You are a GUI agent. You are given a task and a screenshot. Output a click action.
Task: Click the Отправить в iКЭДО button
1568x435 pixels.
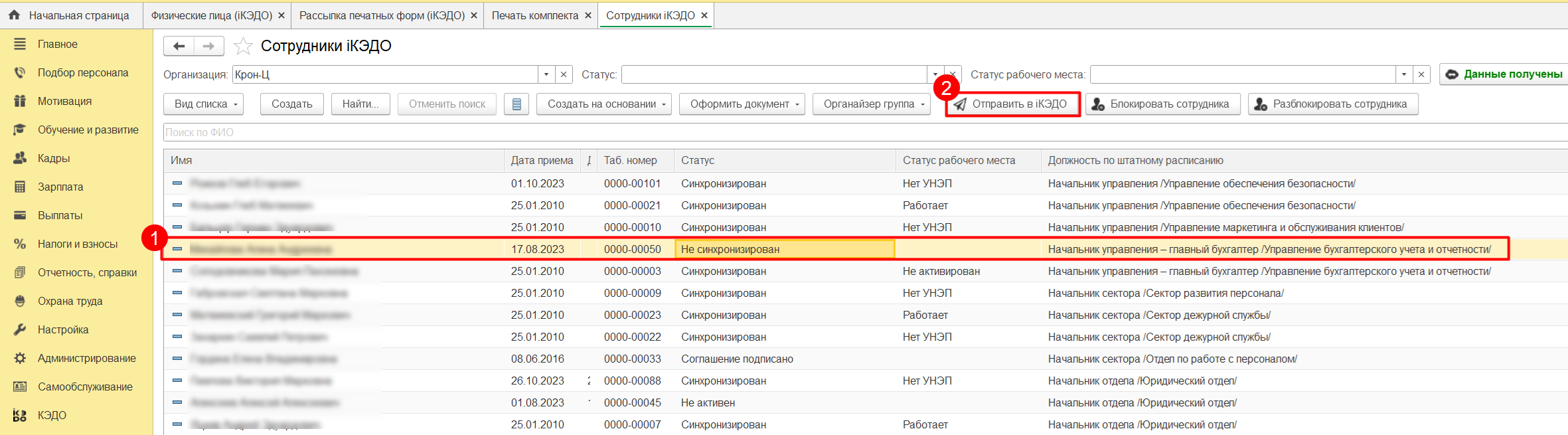[x=1012, y=104]
